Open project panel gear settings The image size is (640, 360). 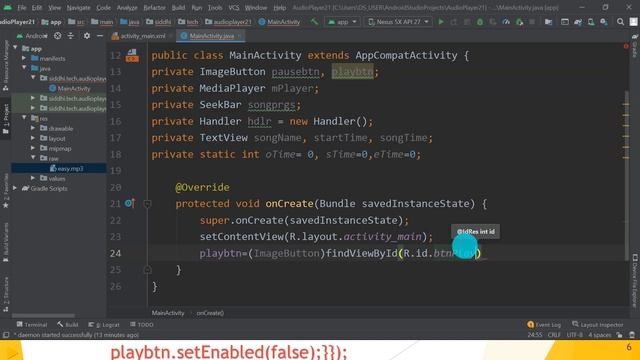(x=87, y=36)
